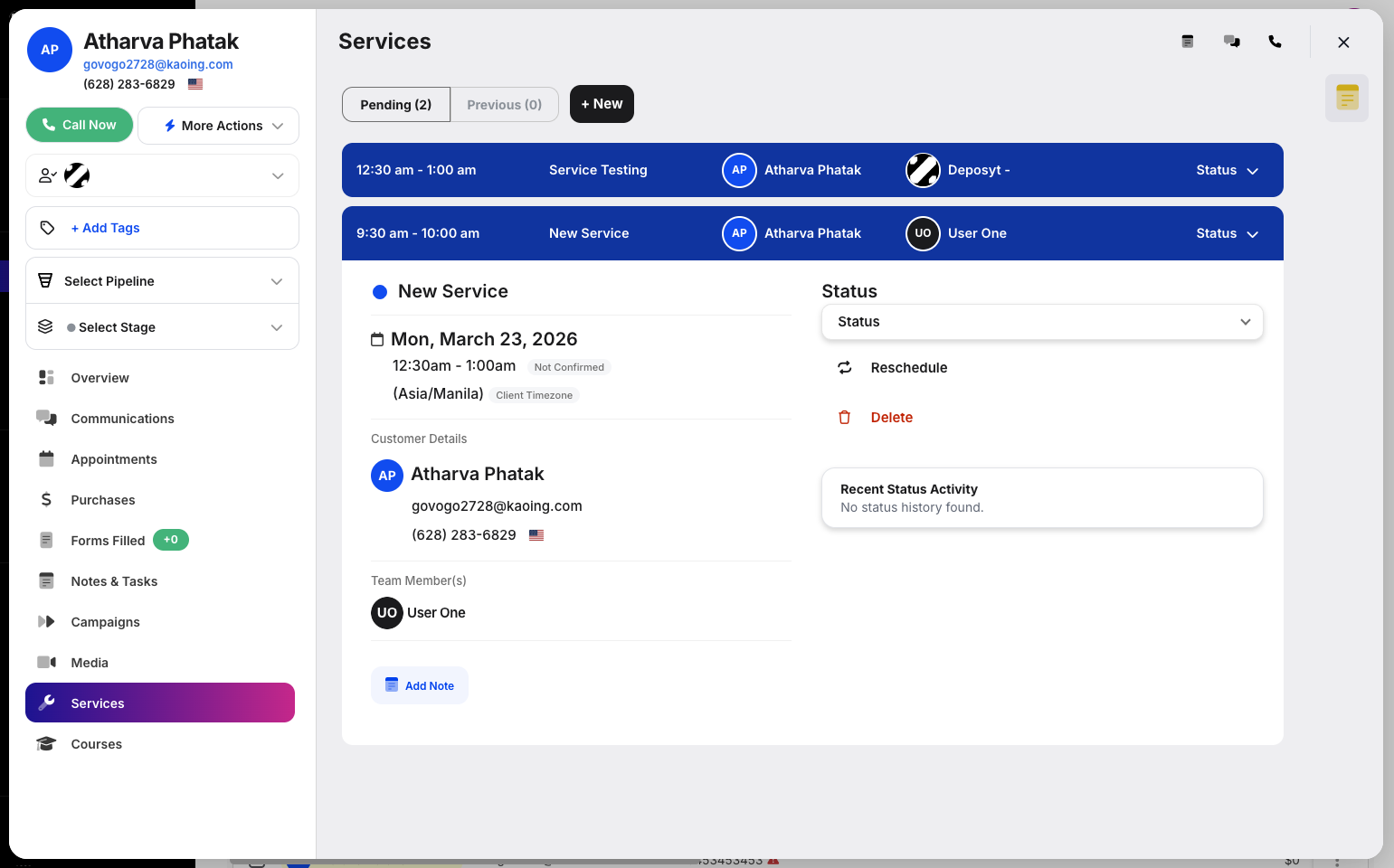Click the tag icon beside Add Tags

48,228
